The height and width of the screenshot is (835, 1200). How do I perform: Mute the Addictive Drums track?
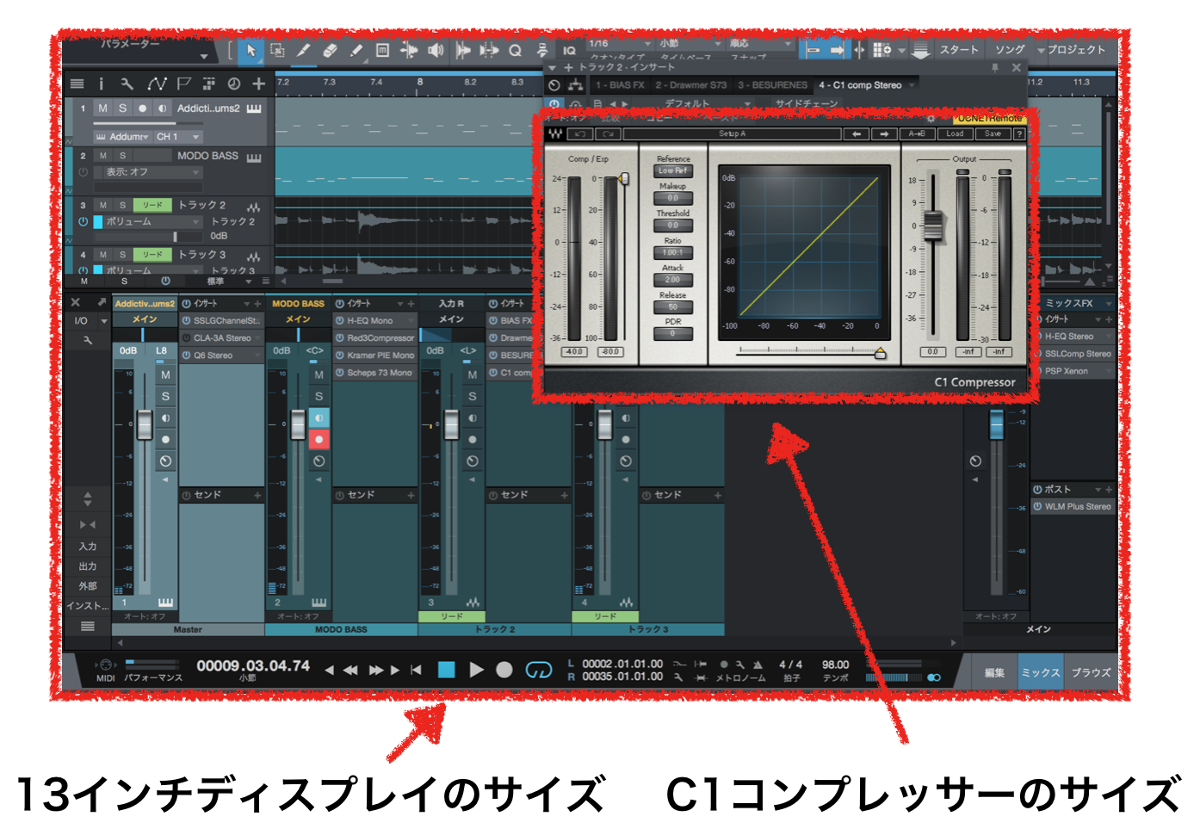(103, 108)
